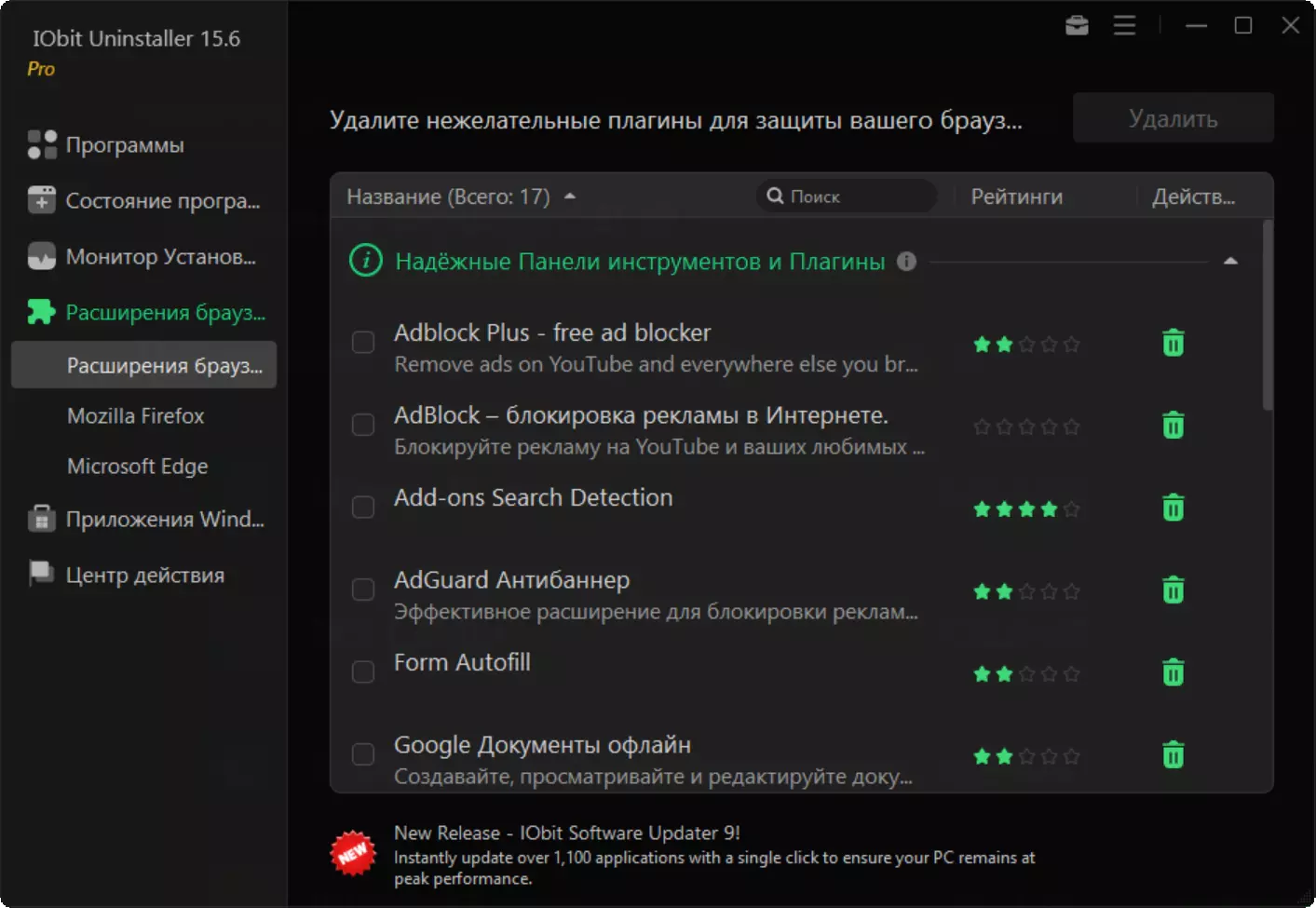1316x908 pixels.
Task: Click the star rating of Add-ons Search Detection
Action: click(x=1026, y=509)
